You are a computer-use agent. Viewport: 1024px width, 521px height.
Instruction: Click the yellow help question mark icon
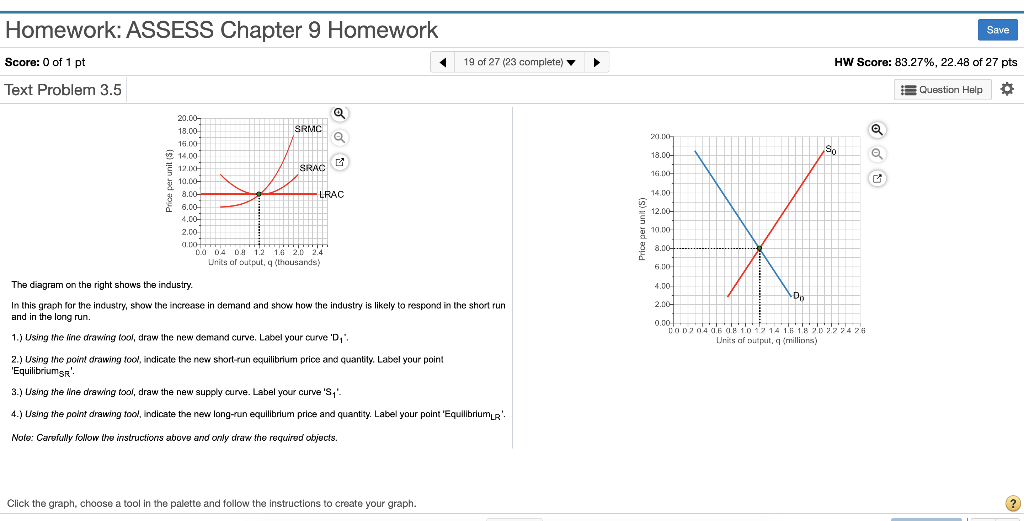pos(1013,503)
